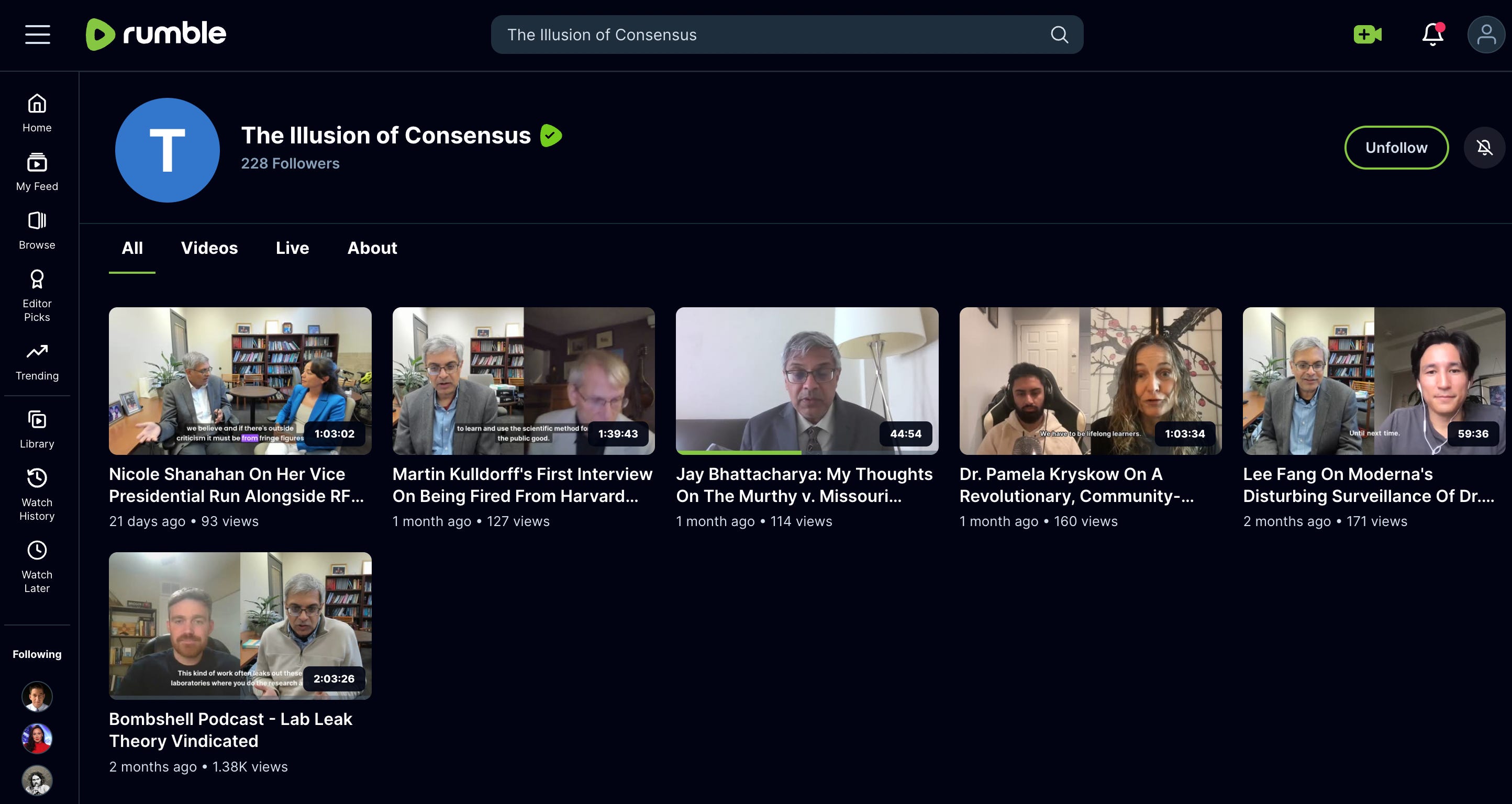The height and width of the screenshot is (804, 1512).
Task: Open Browse in sidebar
Action: click(x=37, y=231)
